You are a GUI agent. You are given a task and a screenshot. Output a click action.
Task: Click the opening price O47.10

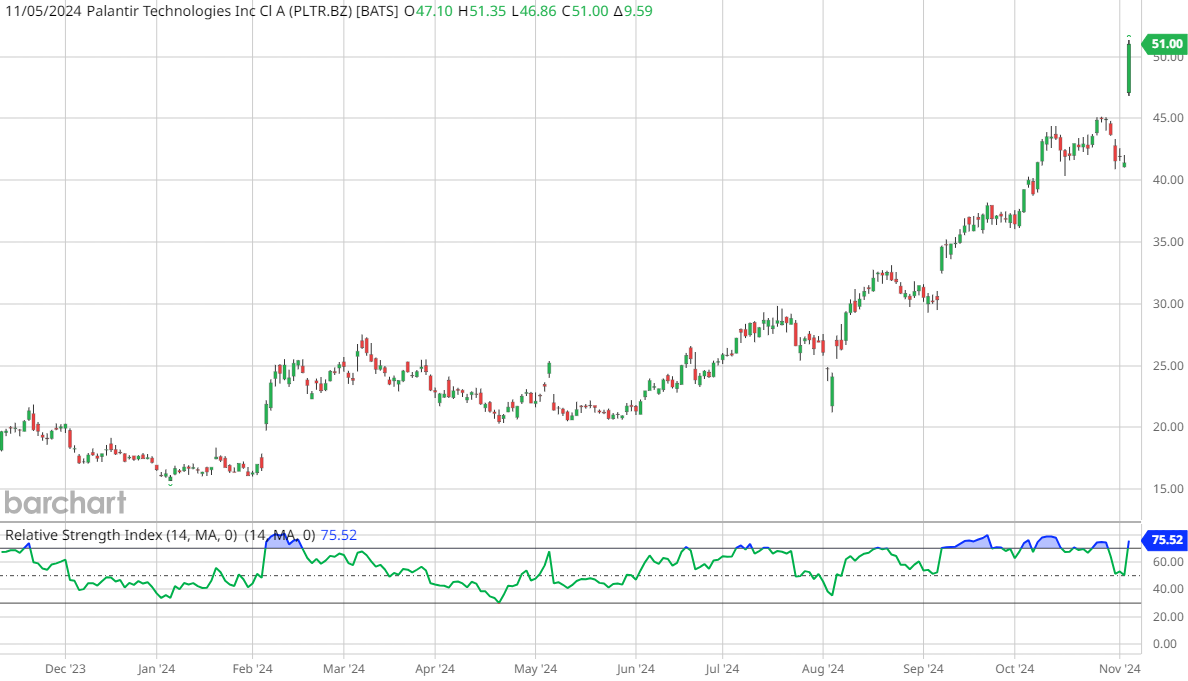429,11
